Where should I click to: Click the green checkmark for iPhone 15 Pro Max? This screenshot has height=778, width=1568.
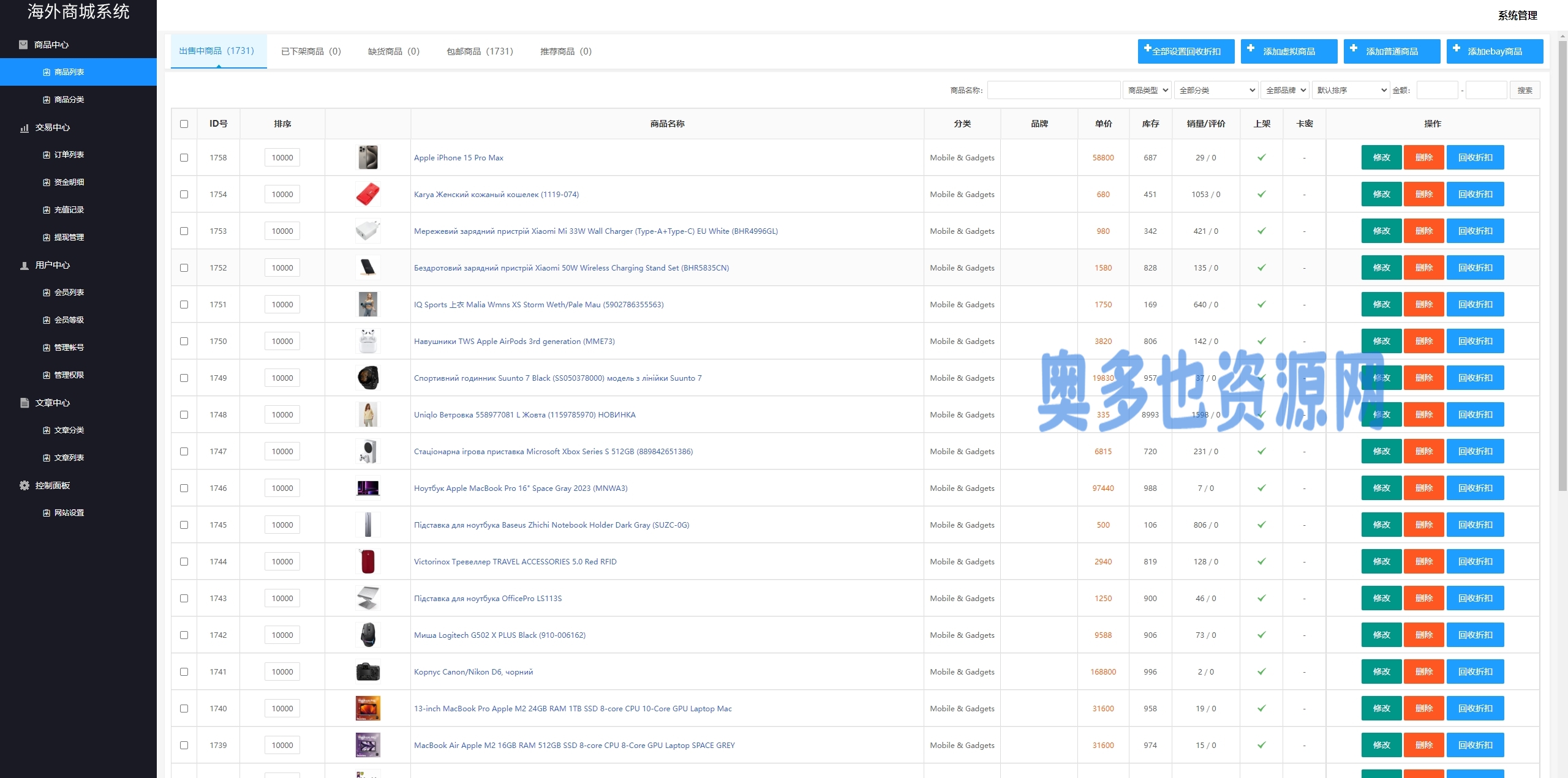1261,157
